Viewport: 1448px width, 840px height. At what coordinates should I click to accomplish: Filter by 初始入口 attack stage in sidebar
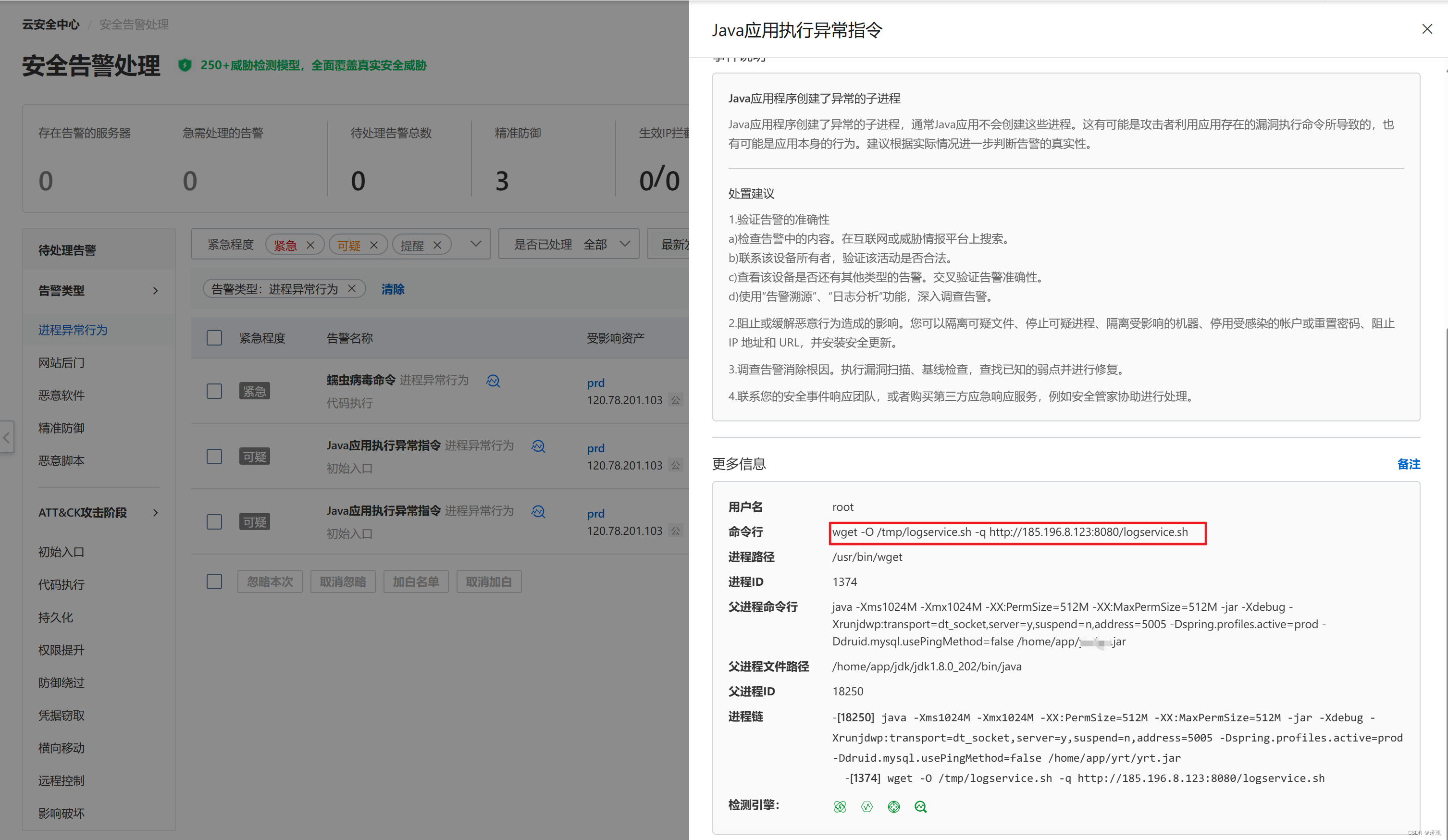(62, 552)
